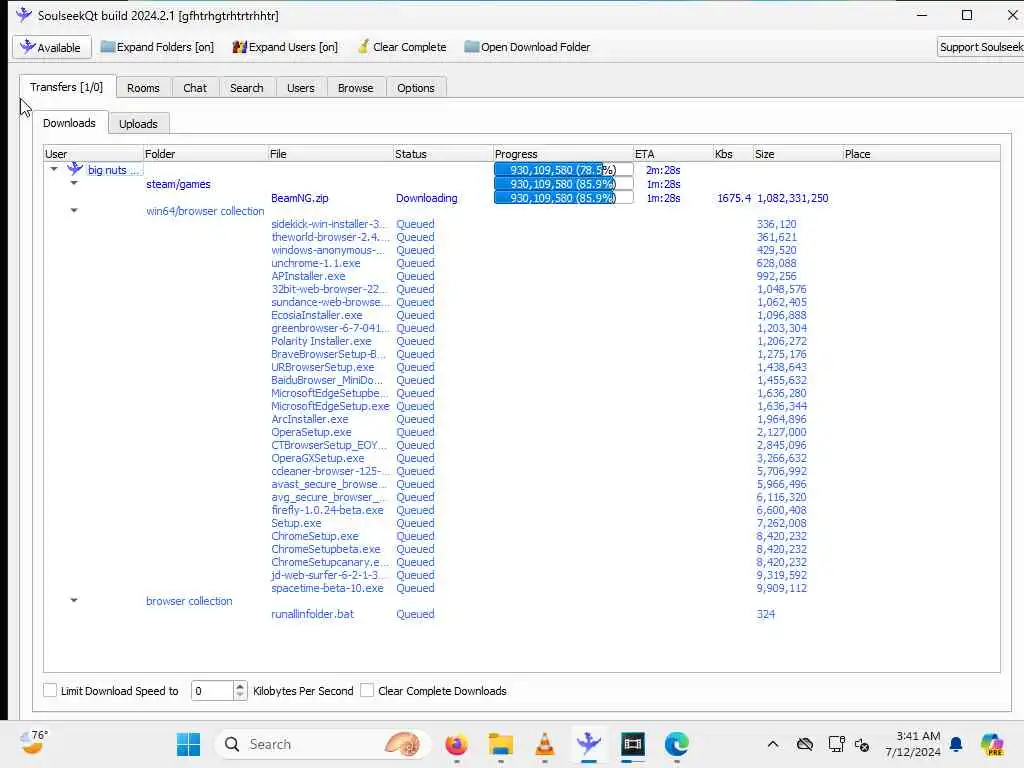Image resolution: width=1024 pixels, height=768 pixels.
Task: Check Clear Complete Downloads checkbox
Action: pyautogui.click(x=367, y=690)
